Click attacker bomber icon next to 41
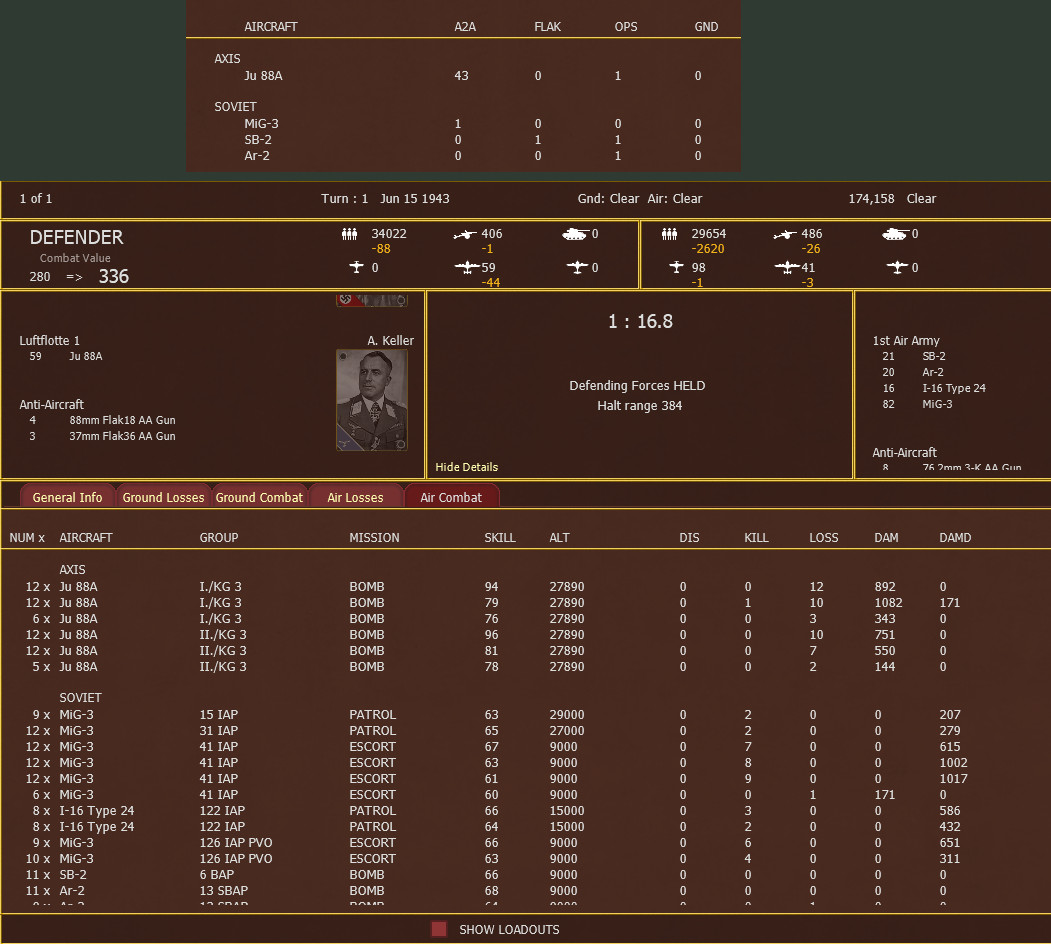Image resolution: width=1051 pixels, height=944 pixels. click(x=787, y=268)
